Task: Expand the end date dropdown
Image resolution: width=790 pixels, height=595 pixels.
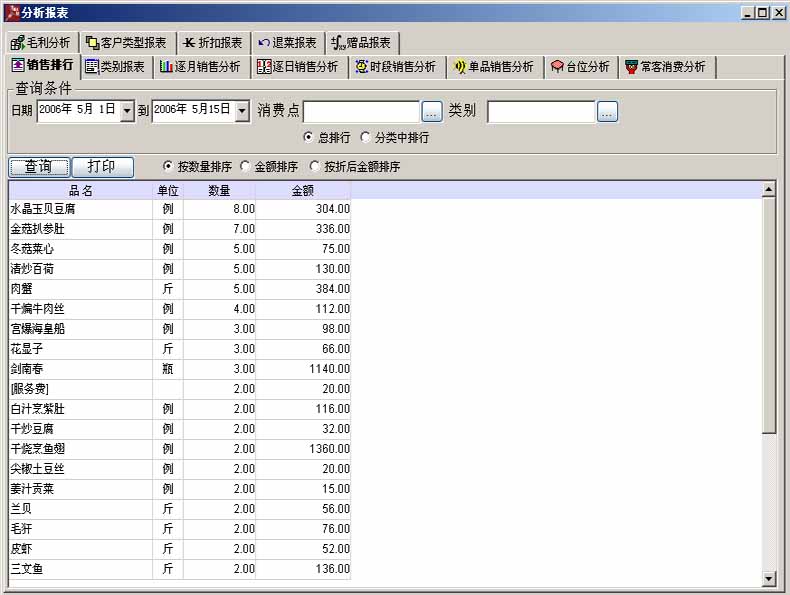Action: point(242,112)
